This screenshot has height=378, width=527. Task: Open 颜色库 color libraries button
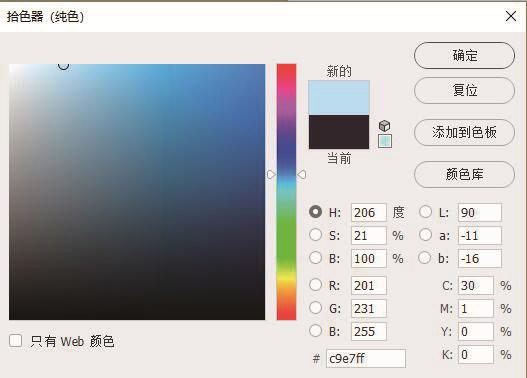point(464,174)
